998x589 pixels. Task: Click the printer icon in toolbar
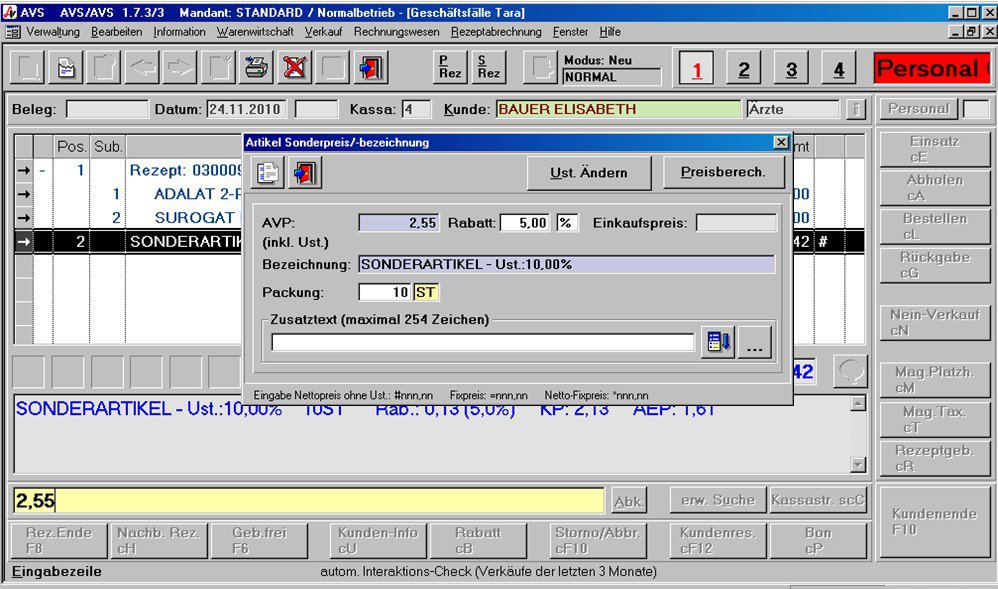coord(257,68)
